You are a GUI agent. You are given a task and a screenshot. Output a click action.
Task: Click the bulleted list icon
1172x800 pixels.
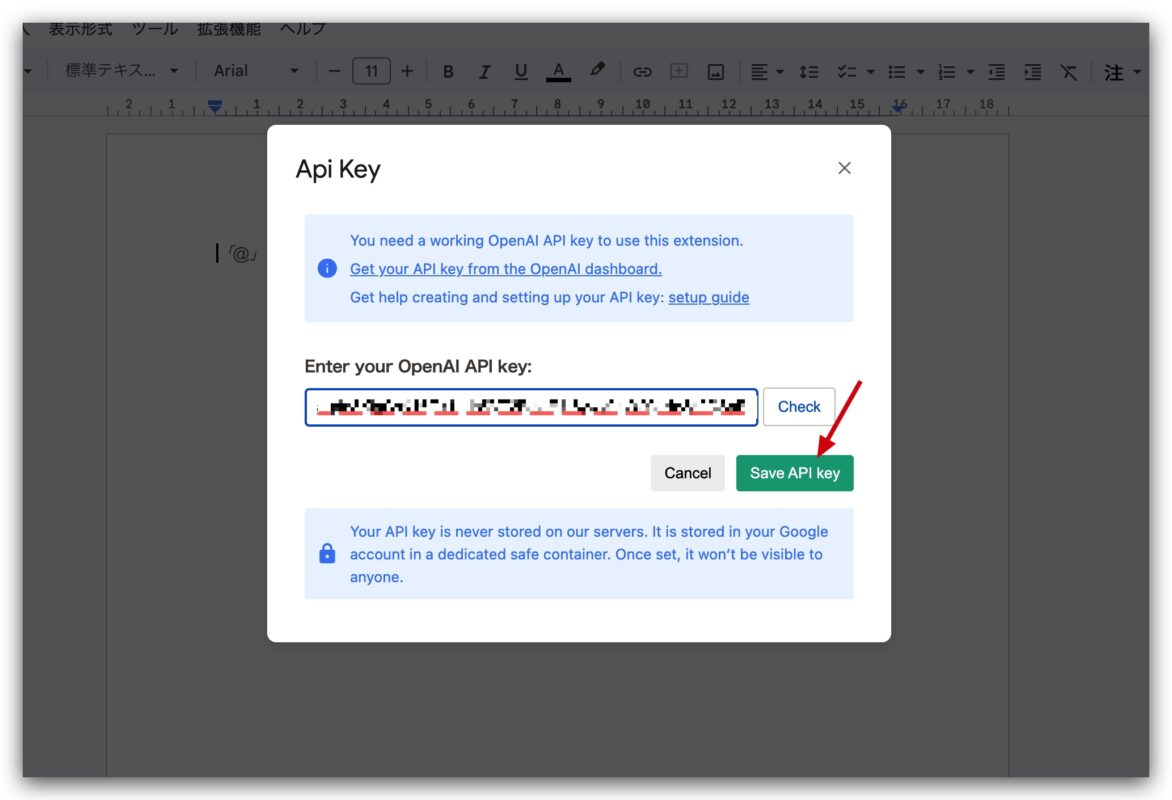(x=896, y=72)
